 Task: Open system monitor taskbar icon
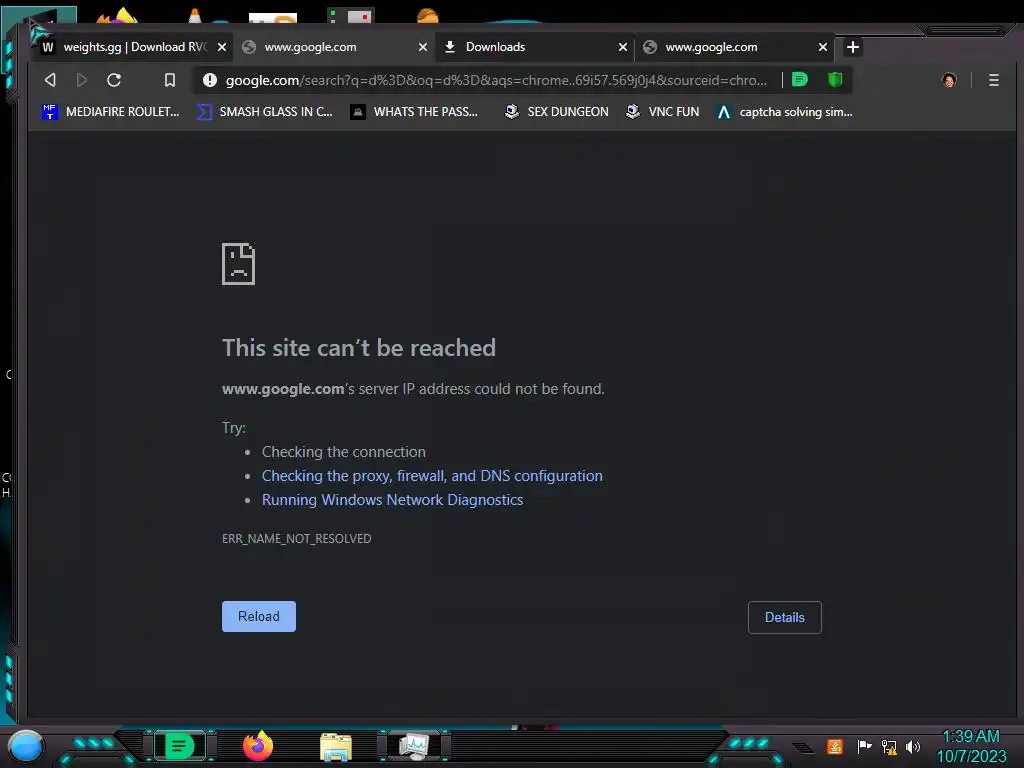(414, 746)
